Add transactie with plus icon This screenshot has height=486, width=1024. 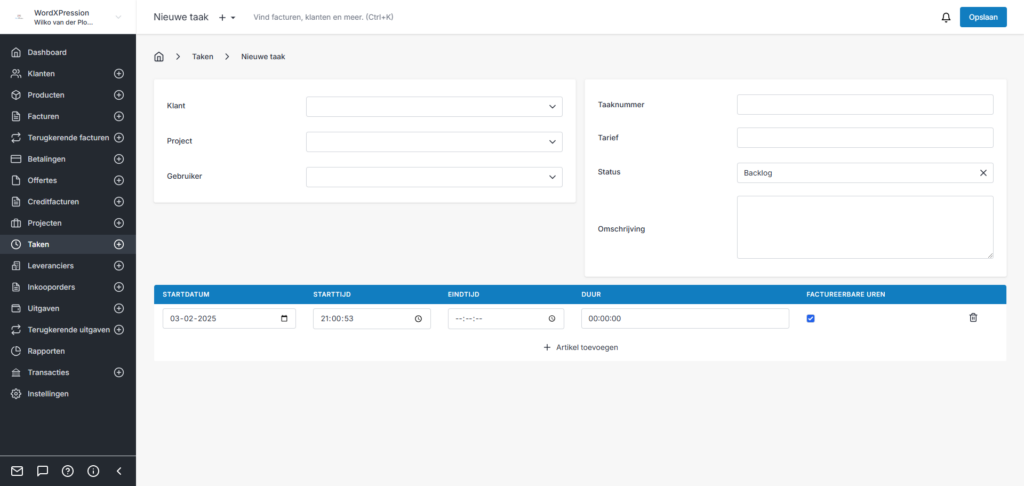tap(119, 372)
